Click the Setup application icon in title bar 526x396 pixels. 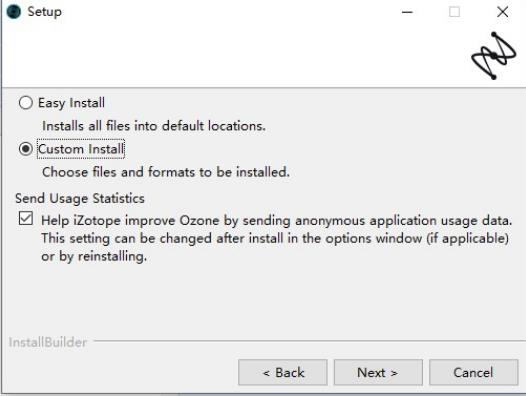point(13,12)
